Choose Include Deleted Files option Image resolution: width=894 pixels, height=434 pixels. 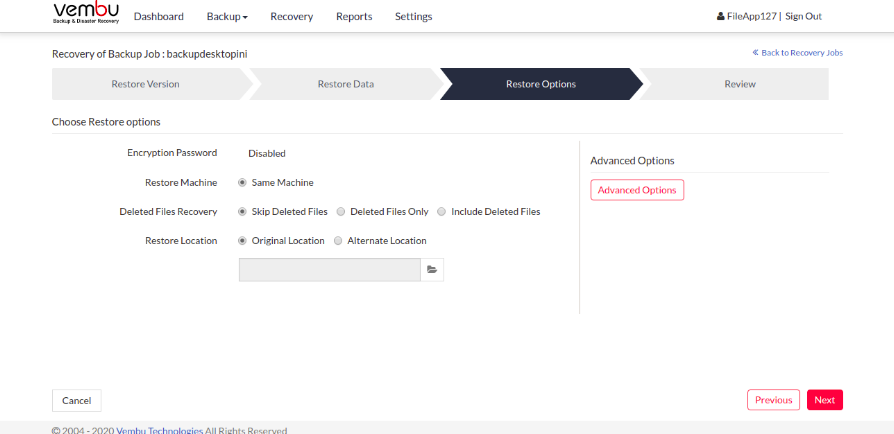point(441,212)
